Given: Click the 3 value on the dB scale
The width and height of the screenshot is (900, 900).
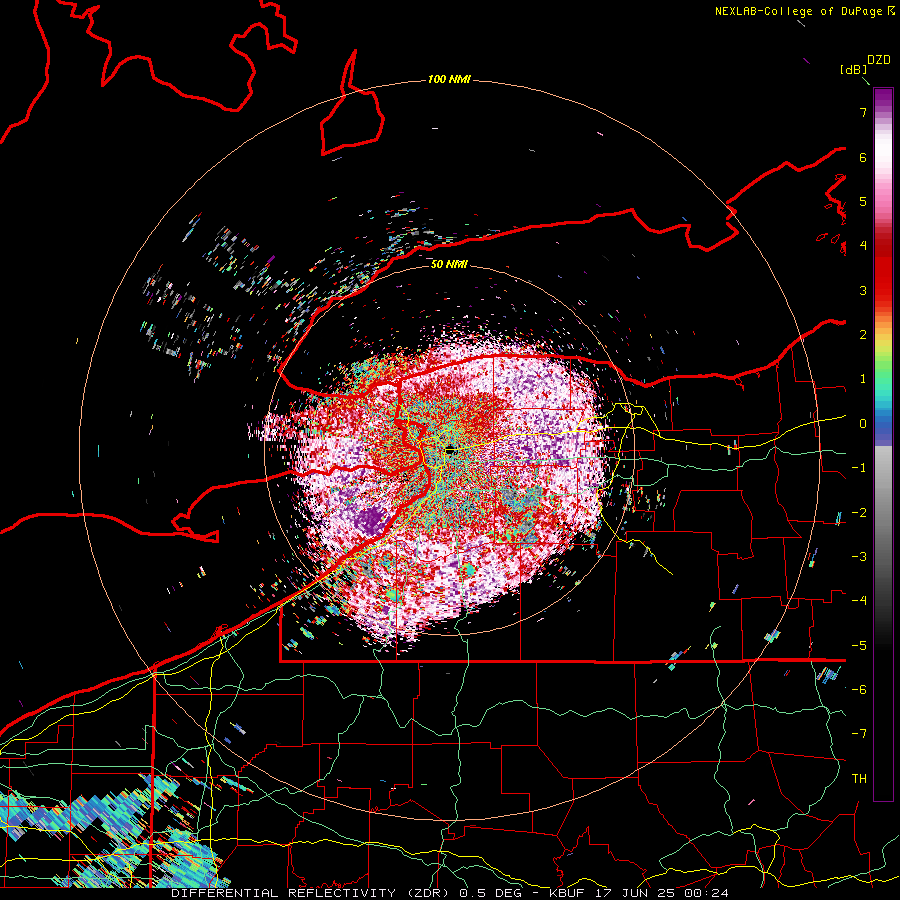Looking at the screenshot, I should (863, 290).
